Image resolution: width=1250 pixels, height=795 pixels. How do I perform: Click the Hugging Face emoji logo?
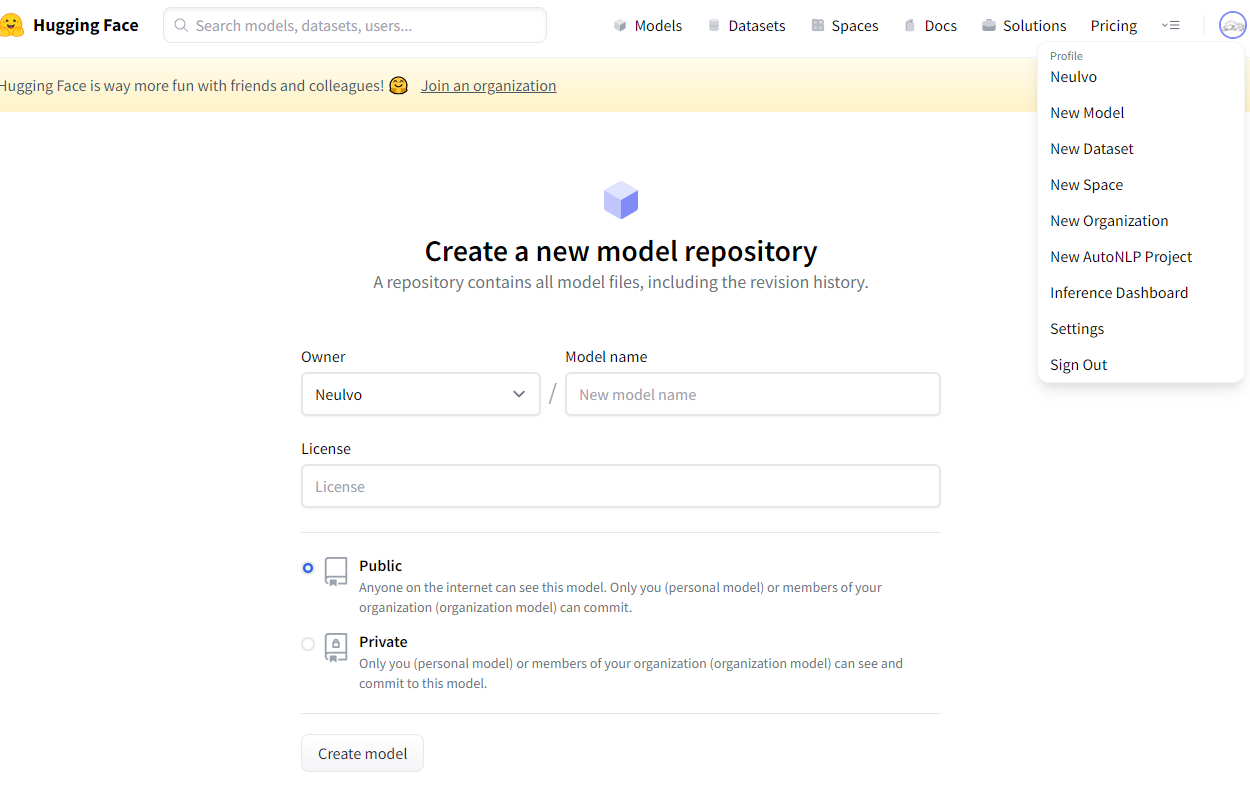click(11, 25)
